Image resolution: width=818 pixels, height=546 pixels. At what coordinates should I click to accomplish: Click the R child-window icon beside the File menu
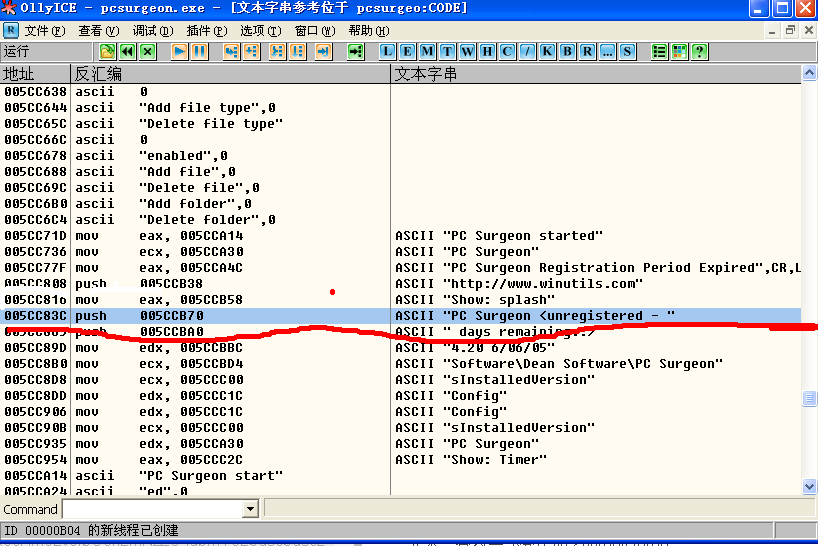point(10,31)
